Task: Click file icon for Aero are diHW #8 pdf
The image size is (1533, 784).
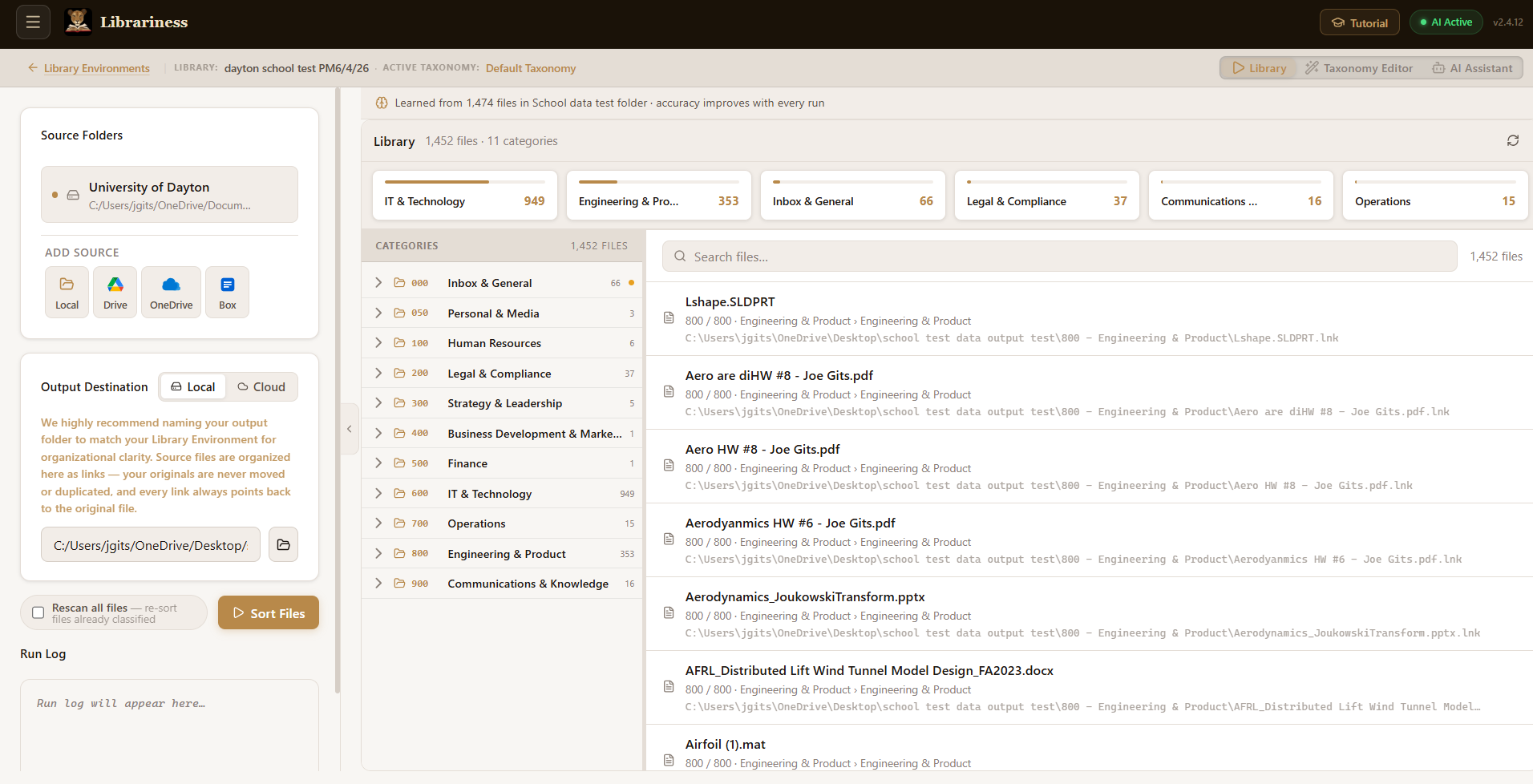Action: [x=669, y=392]
